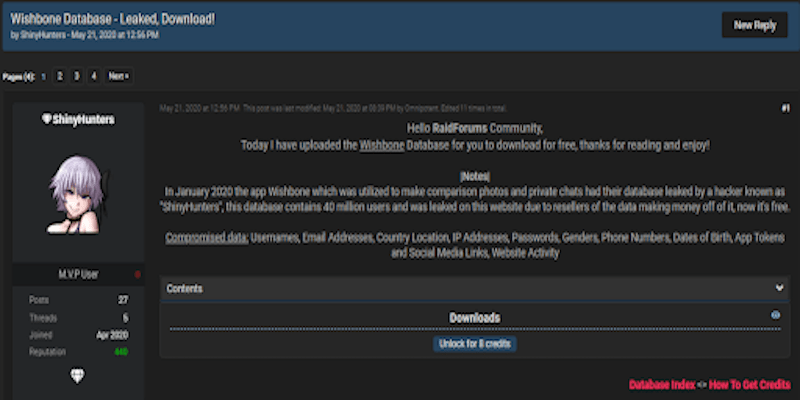
Task: Click the Posts count 27
Action: point(123,300)
